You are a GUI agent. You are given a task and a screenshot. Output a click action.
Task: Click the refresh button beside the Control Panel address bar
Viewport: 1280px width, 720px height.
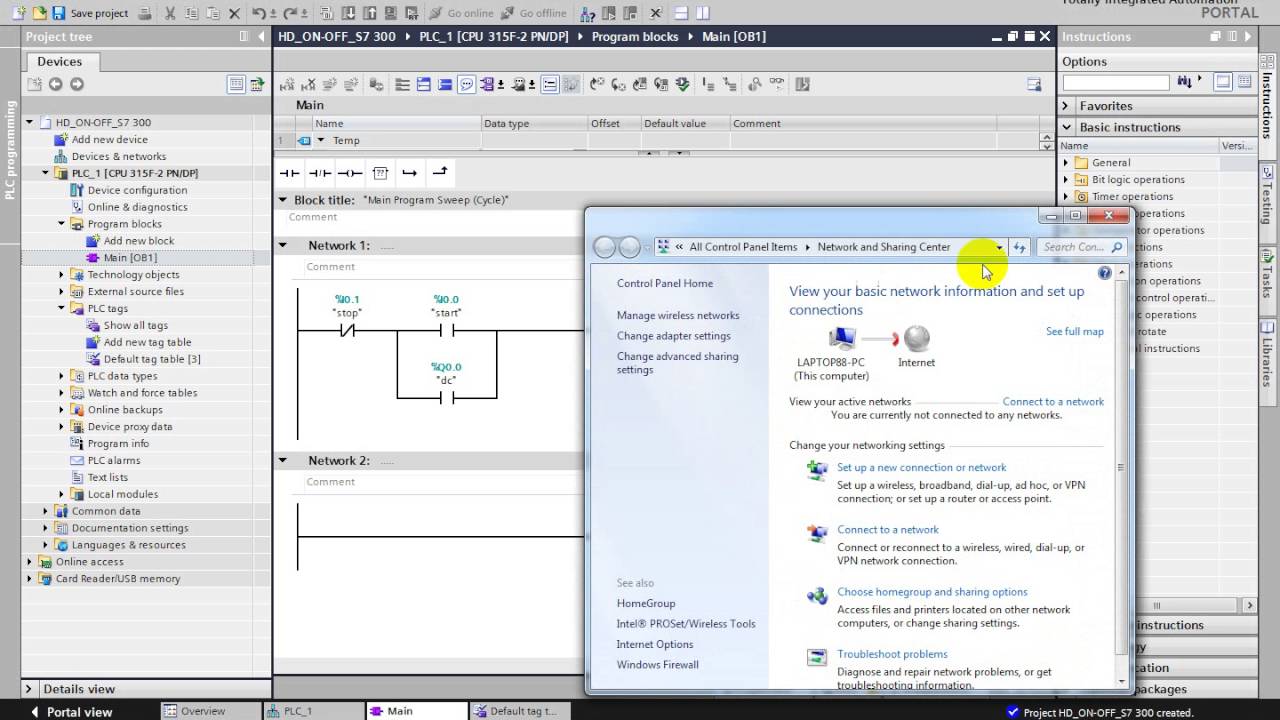point(1019,247)
